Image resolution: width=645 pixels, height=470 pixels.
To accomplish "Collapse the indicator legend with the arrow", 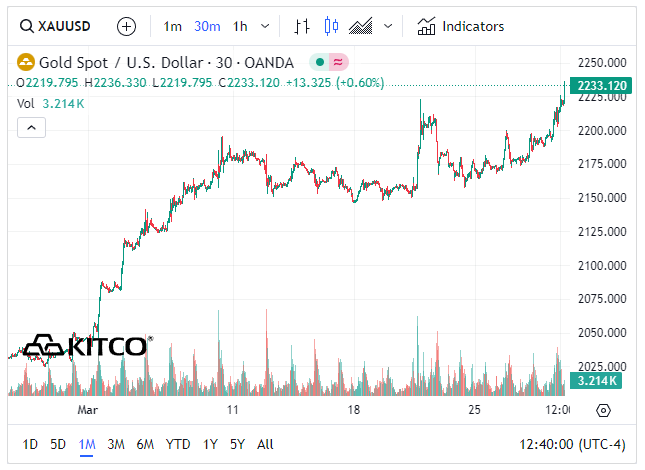I will (x=31, y=127).
